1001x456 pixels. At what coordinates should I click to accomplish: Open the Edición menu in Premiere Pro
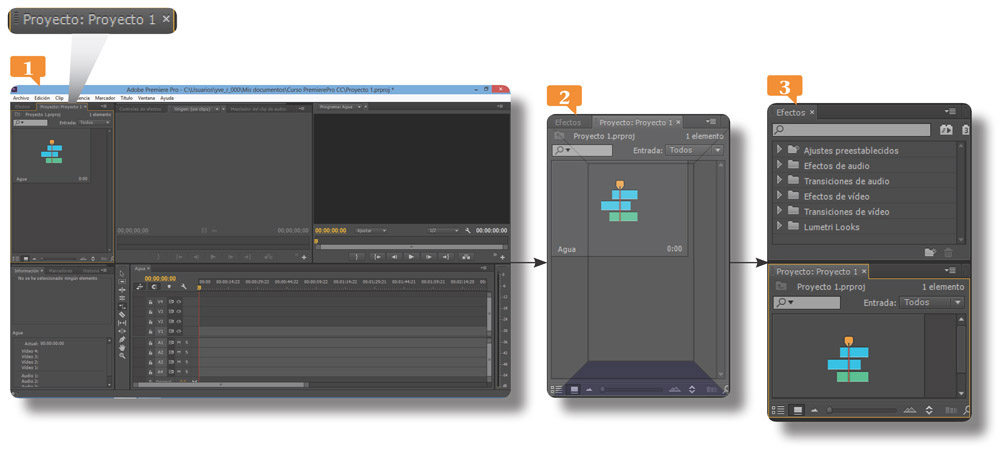(42, 98)
